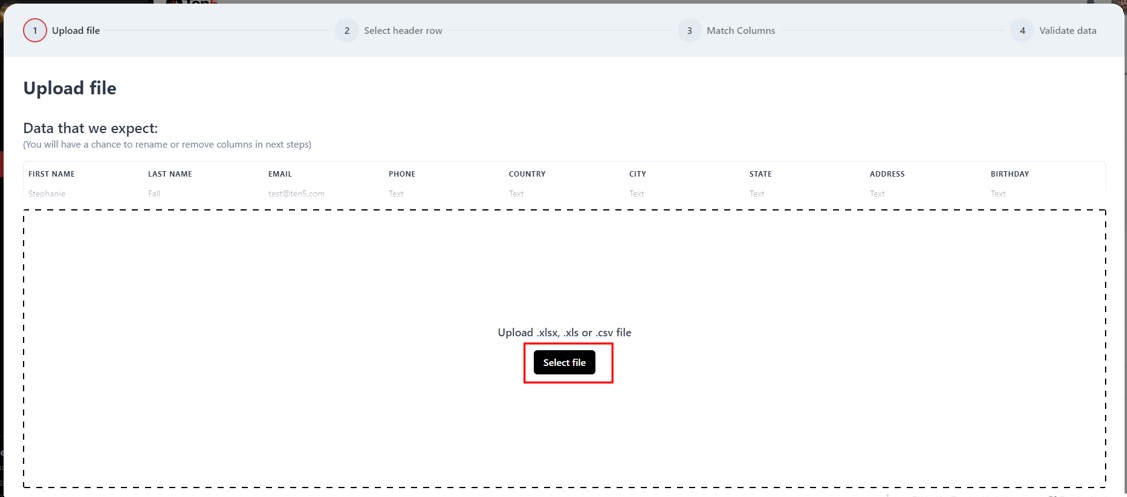
Task: Choose the PHONE column header
Action: point(402,174)
